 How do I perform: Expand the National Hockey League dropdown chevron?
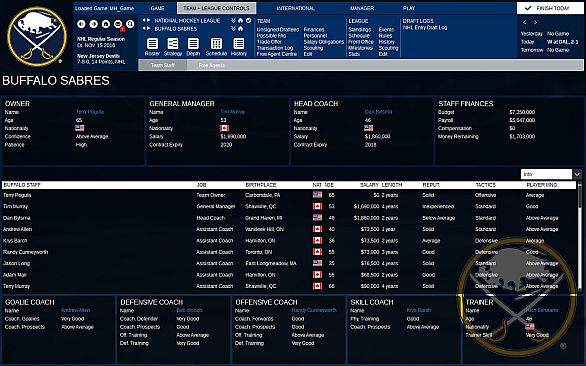pyautogui.click(x=233, y=21)
